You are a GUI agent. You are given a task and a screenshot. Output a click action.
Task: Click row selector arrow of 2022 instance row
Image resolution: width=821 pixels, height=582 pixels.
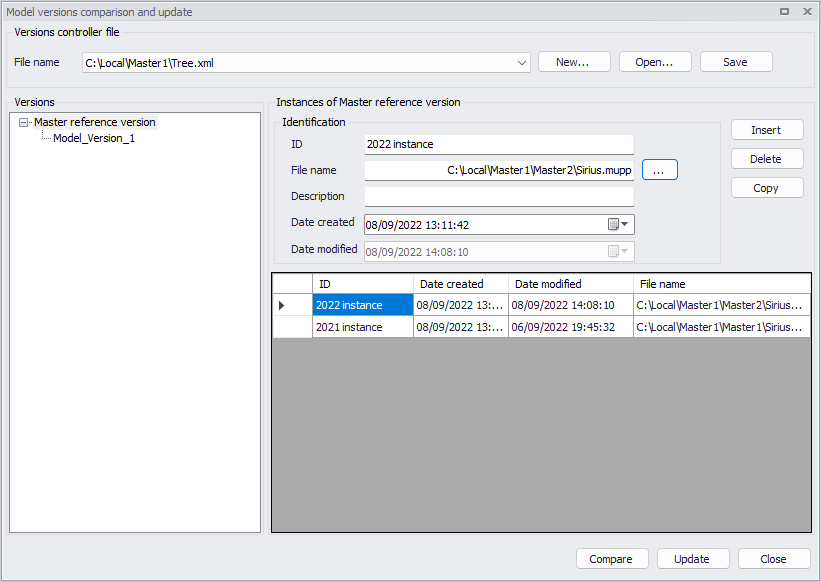[x=292, y=305]
